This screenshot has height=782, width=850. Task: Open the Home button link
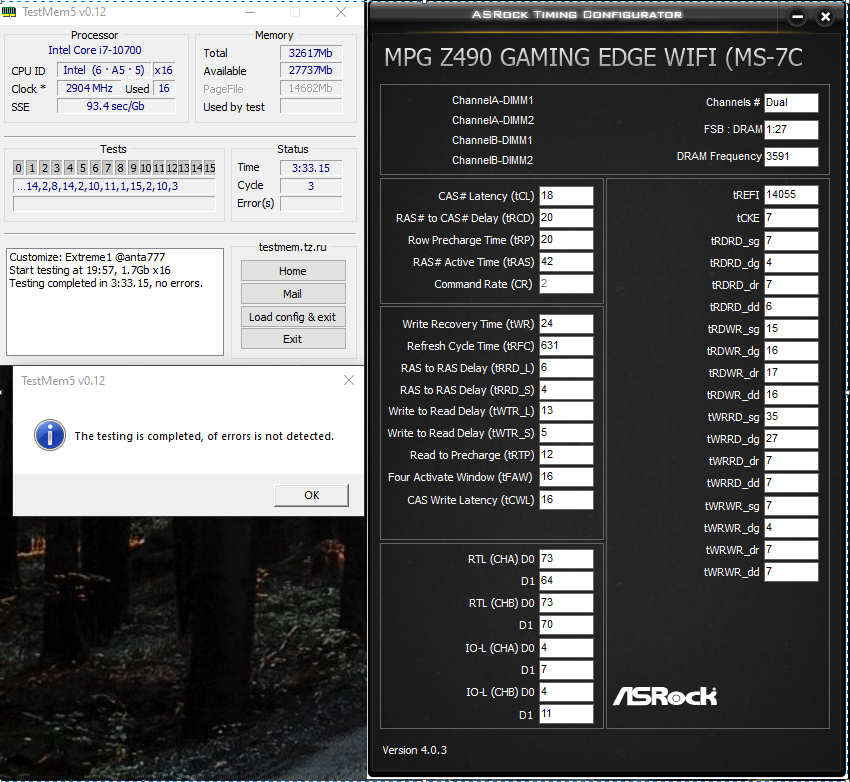pyautogui.click(x=293, y=271)
